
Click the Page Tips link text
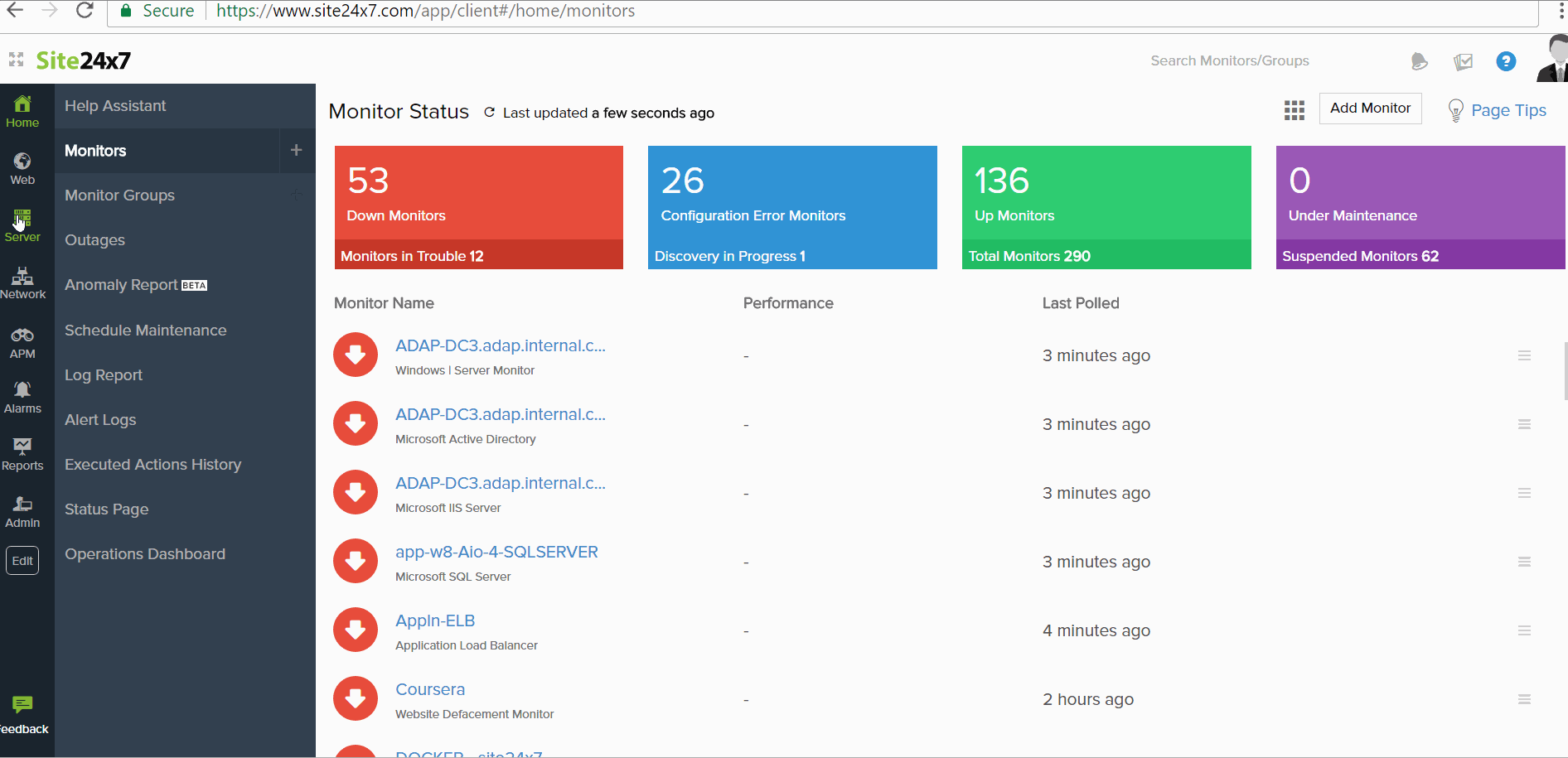[x=1508, y=110]
